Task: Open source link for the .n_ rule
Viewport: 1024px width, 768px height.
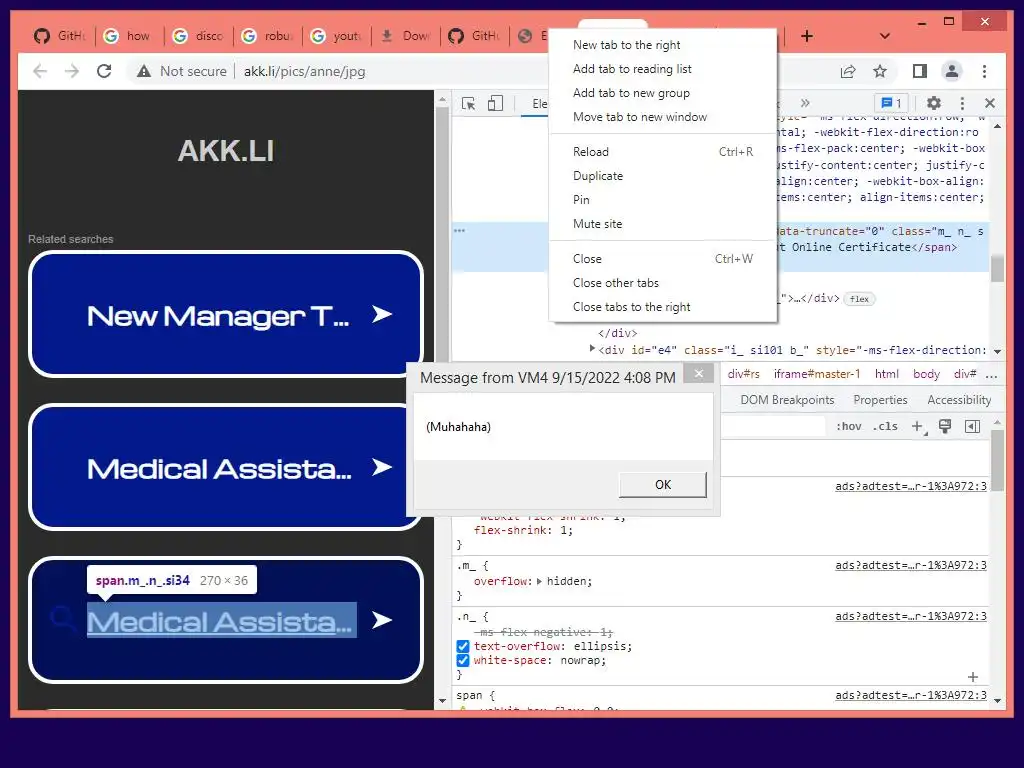Action: point(910,616)
